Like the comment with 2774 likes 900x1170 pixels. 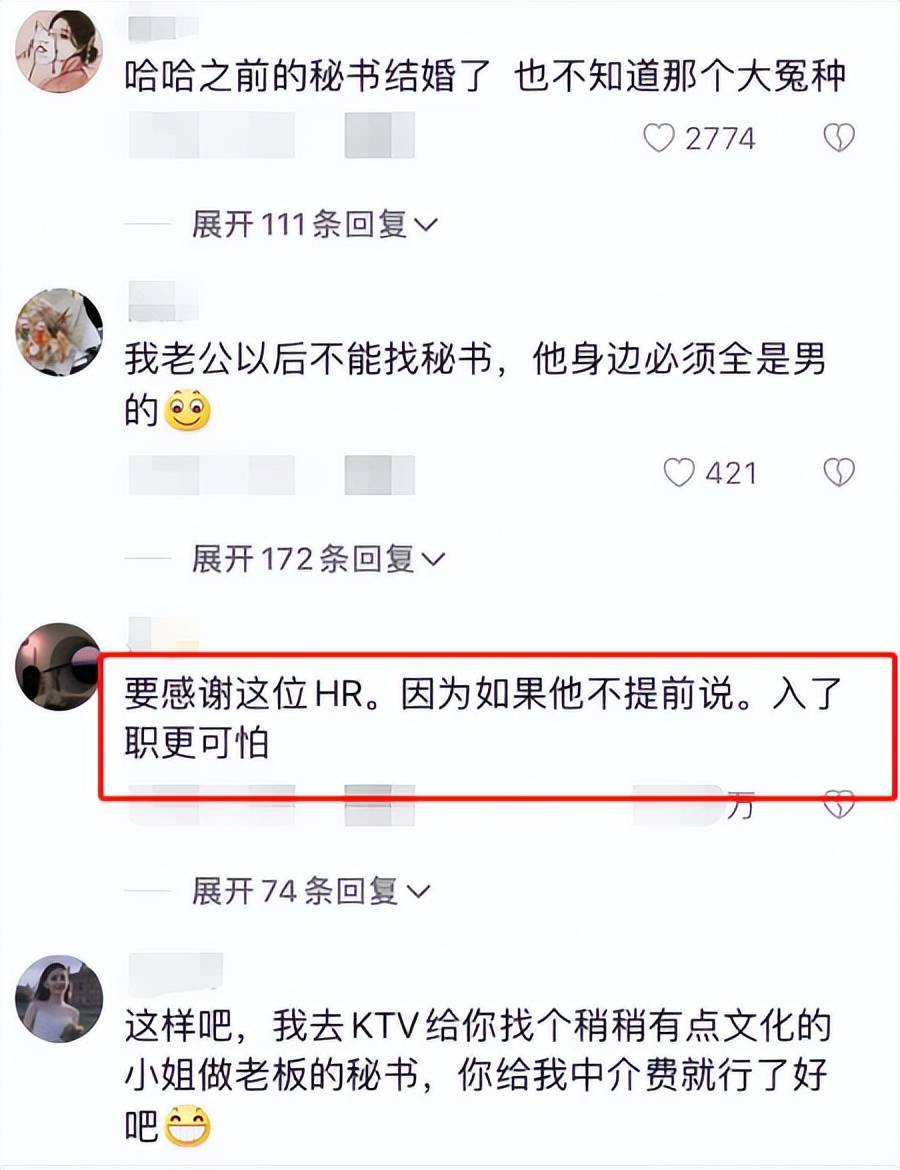[x=658, y=138]
